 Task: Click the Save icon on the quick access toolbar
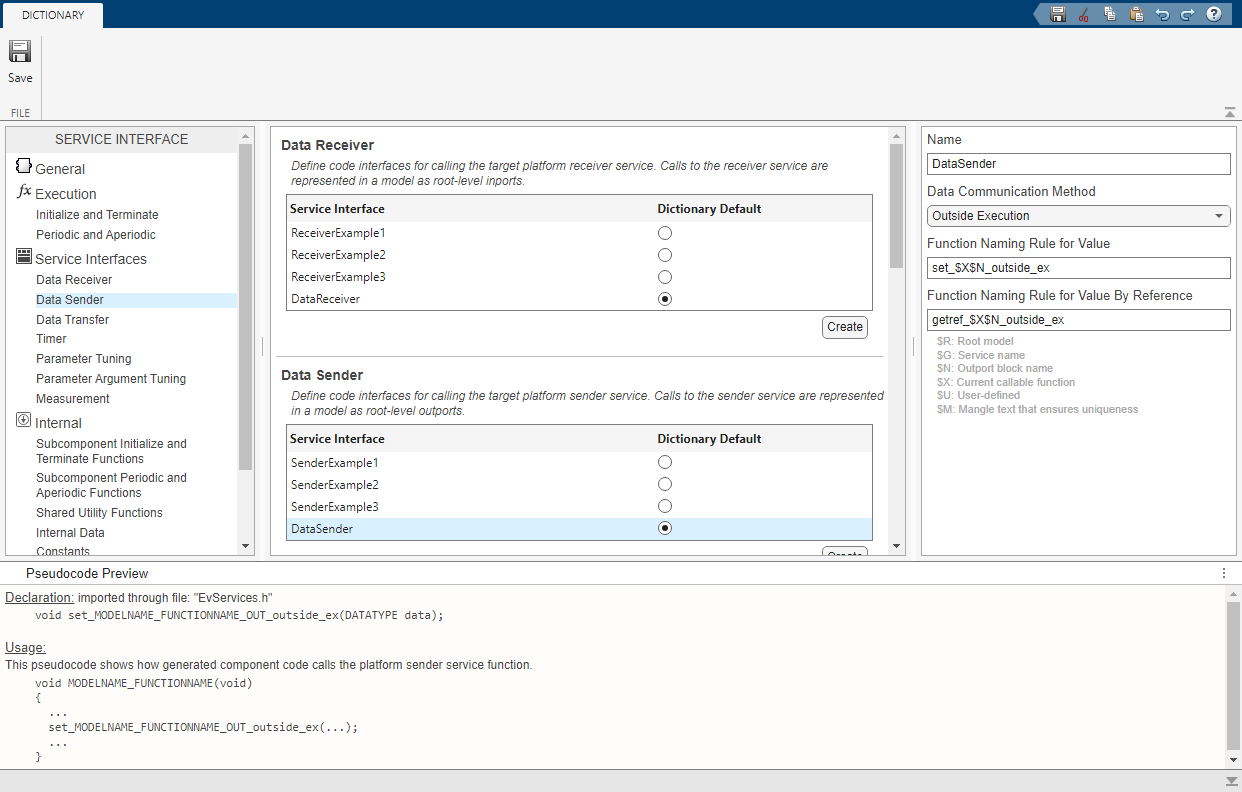1058,14
